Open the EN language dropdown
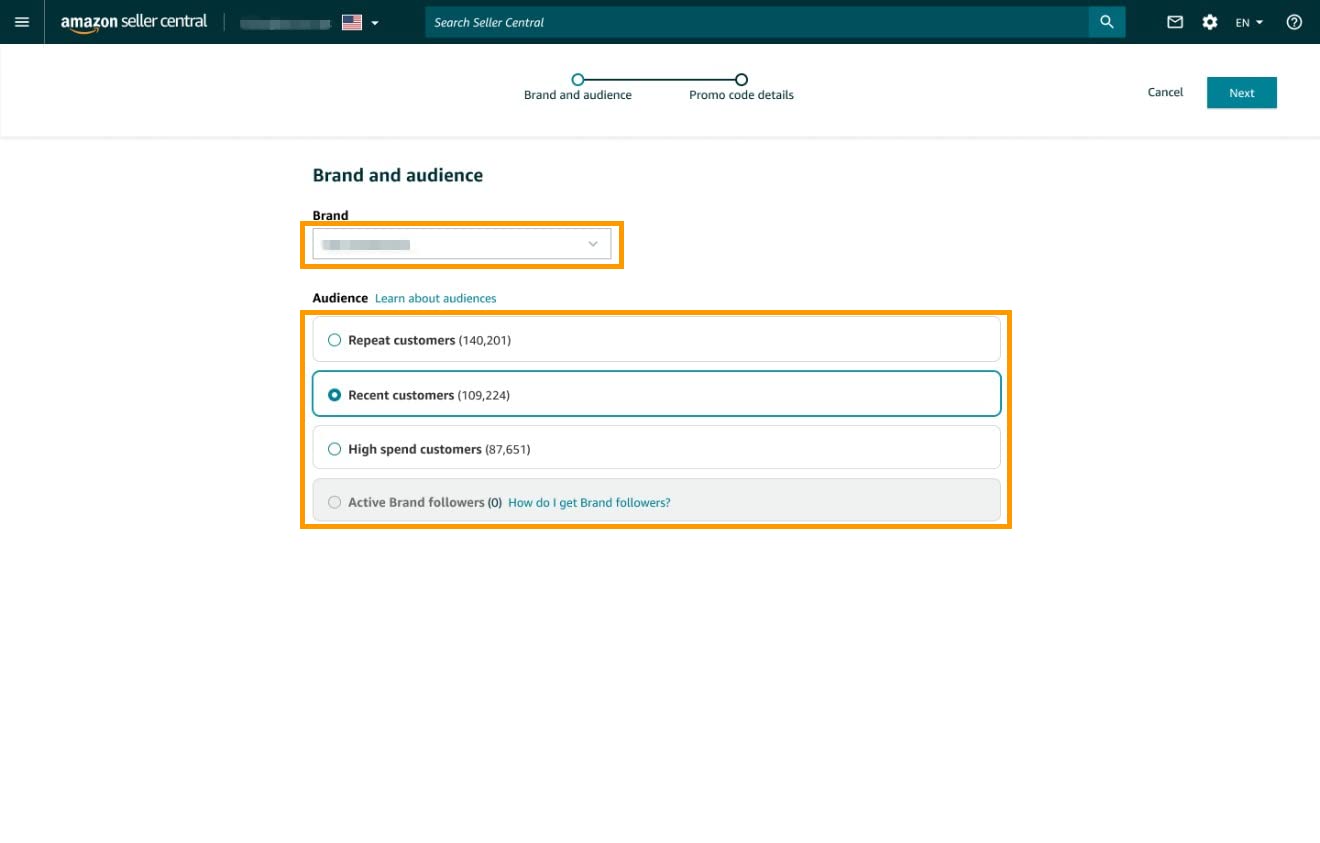Screen dimensions: 1320x843 1249,22
